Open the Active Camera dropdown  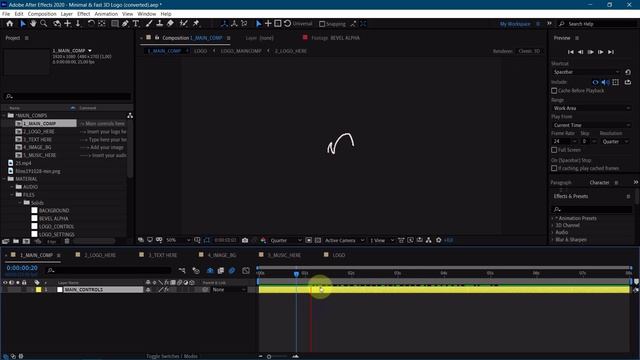click(x=344, y=240)
